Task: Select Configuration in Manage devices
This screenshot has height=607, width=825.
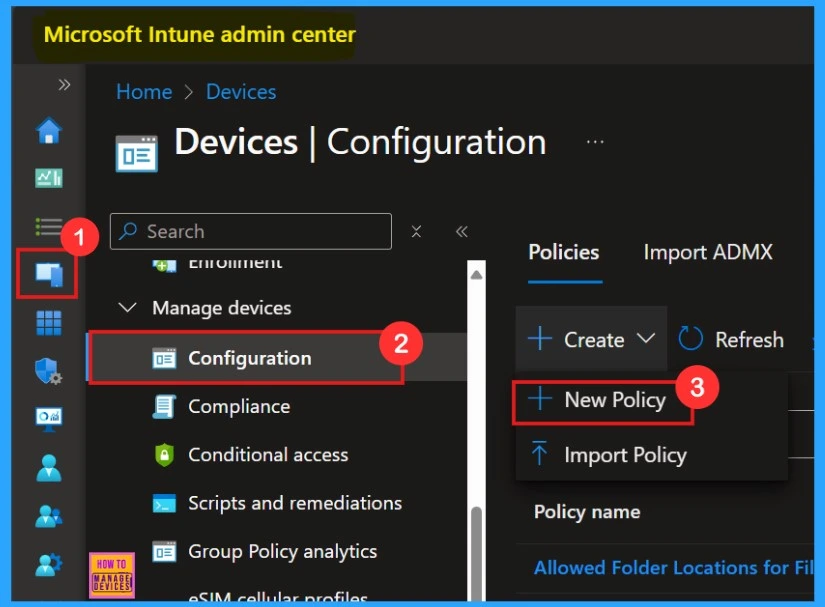Action: [277, 358]
